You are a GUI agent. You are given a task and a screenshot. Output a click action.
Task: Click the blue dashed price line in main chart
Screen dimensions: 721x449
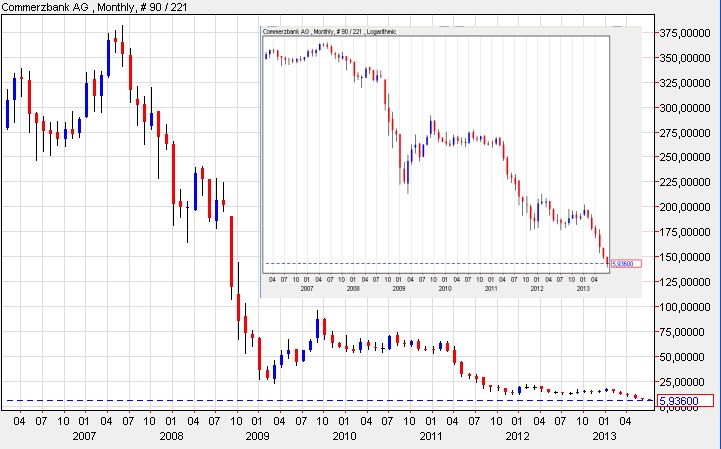pos(329,400)
